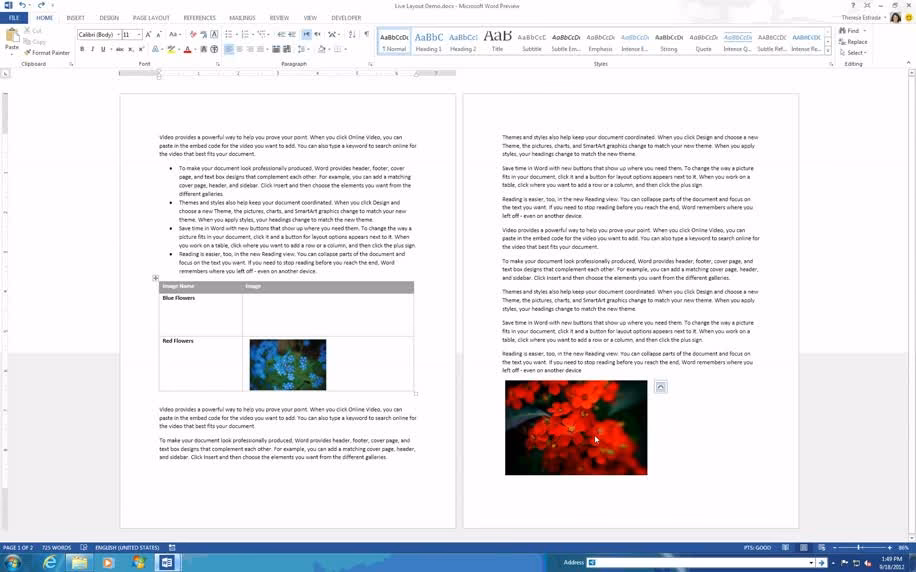916x572 pixels.
Task: Select Center paragraph alignment
Action: tap(239, 49)
